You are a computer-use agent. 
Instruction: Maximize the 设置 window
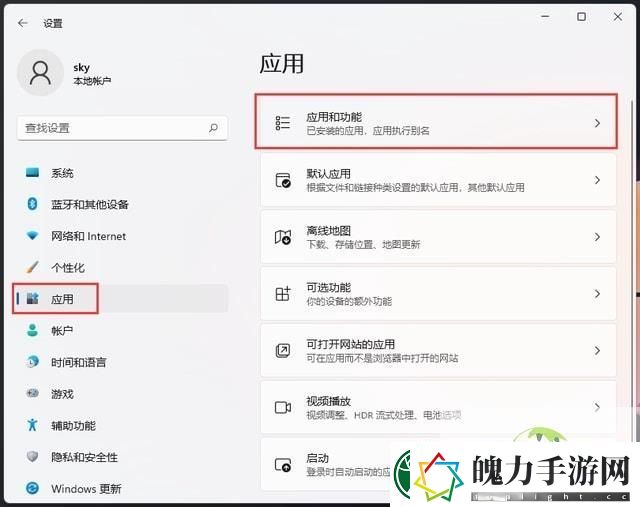(x=581, y=17)
